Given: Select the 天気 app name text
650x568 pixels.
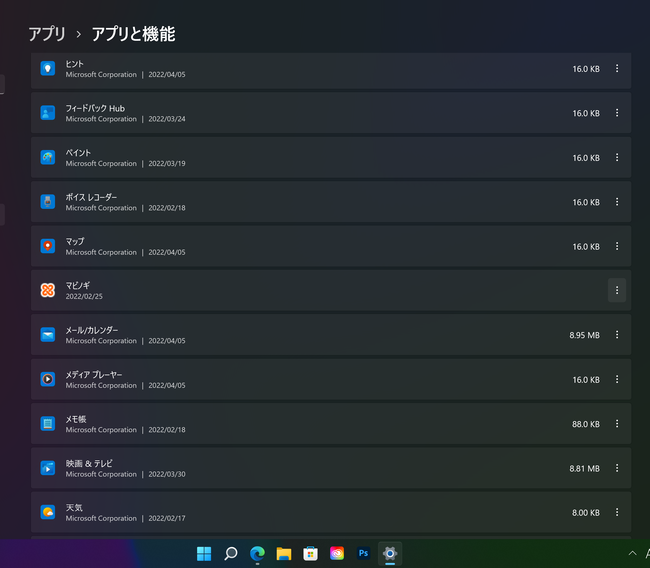Looking at the screenshot, I should [x=74, y=507].
